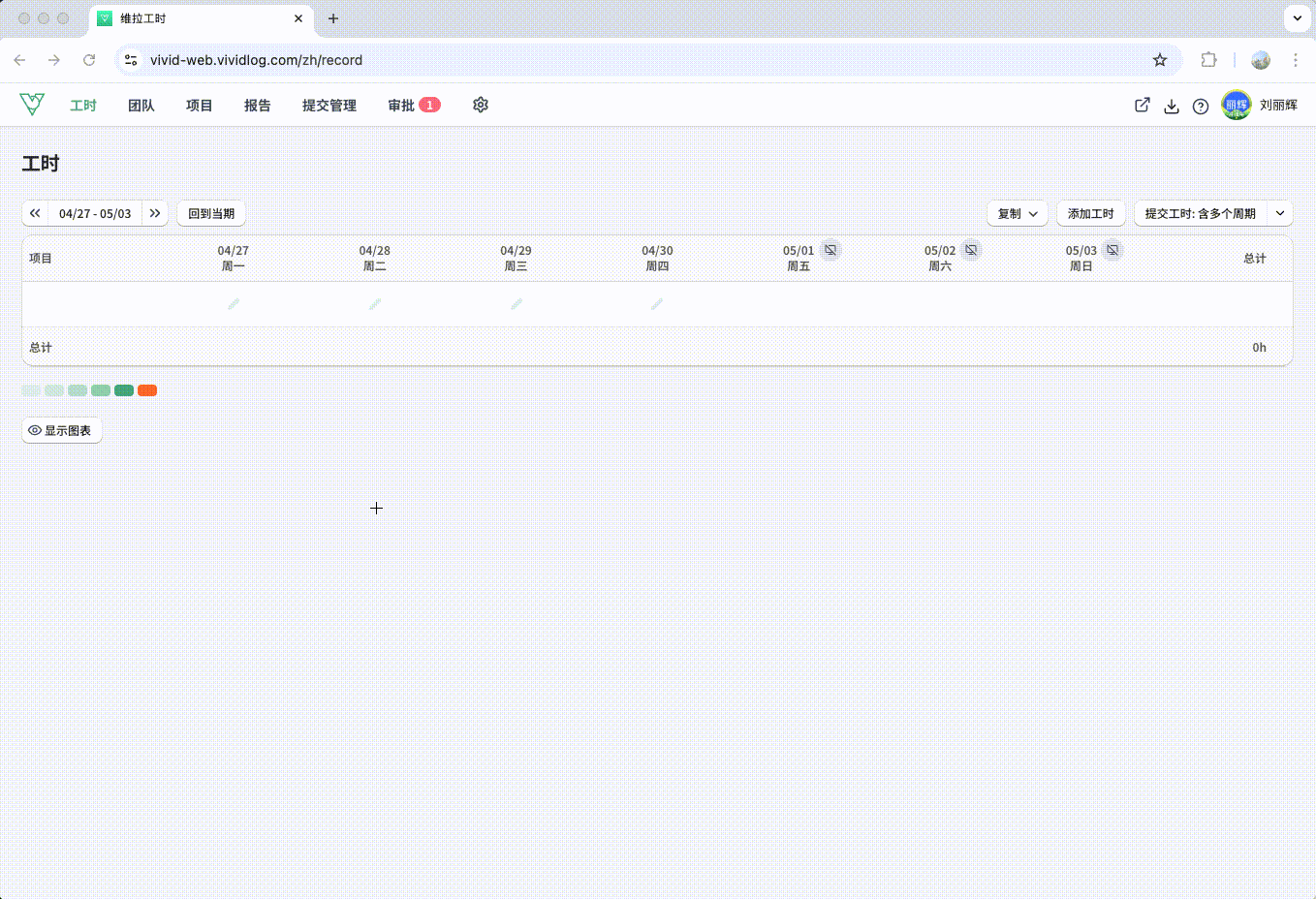Expand the arrow next to 提交工时 button
Viewport: 1316px width, 899px height.
point(1280,213)
